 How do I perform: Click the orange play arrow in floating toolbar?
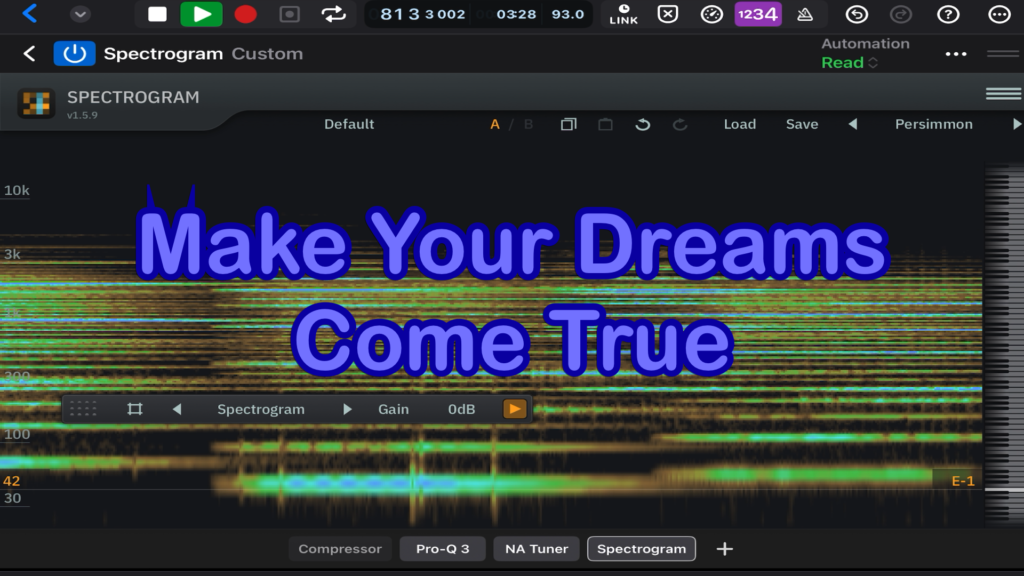(514, 409)
